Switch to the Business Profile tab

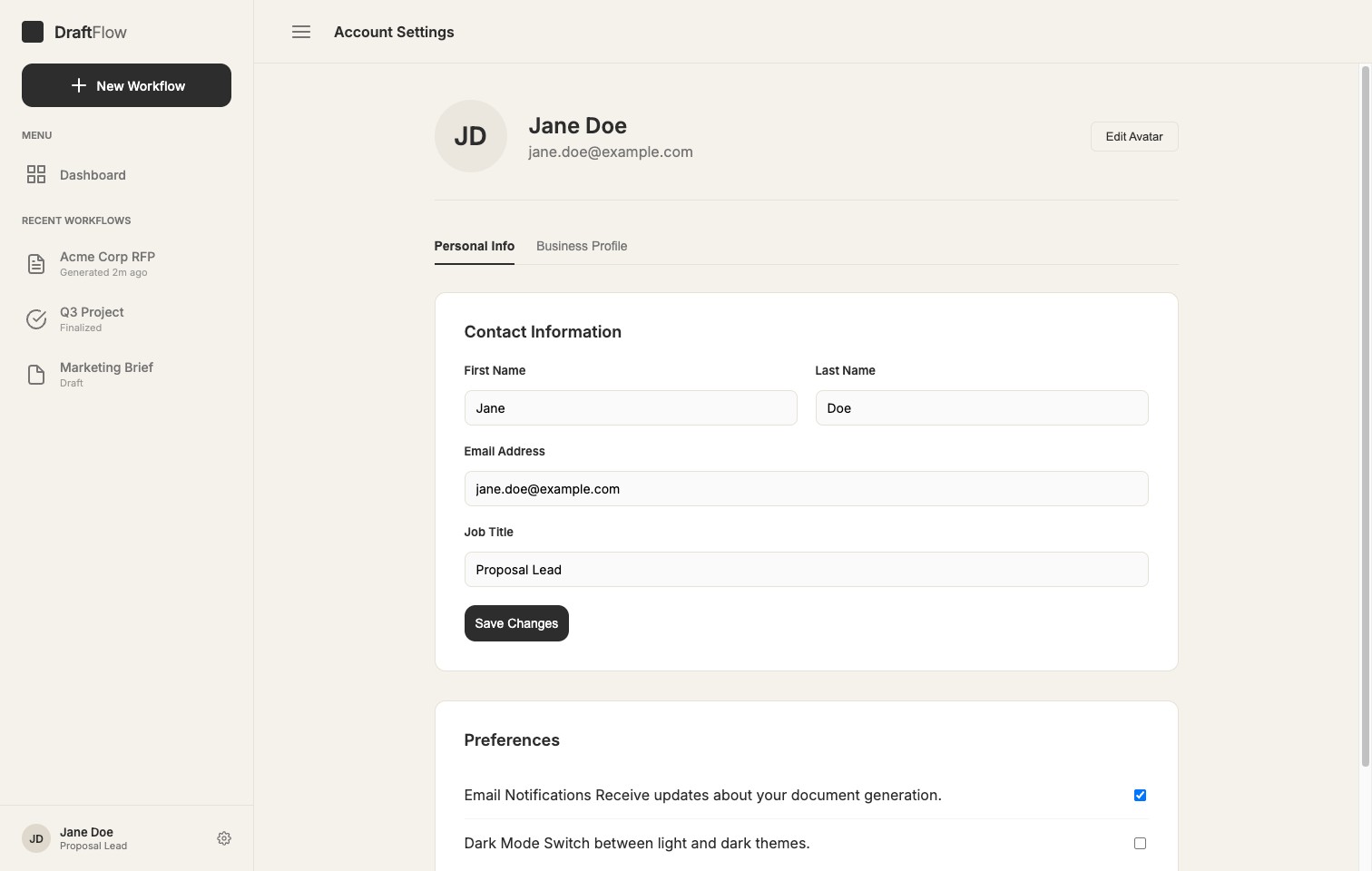582,246
